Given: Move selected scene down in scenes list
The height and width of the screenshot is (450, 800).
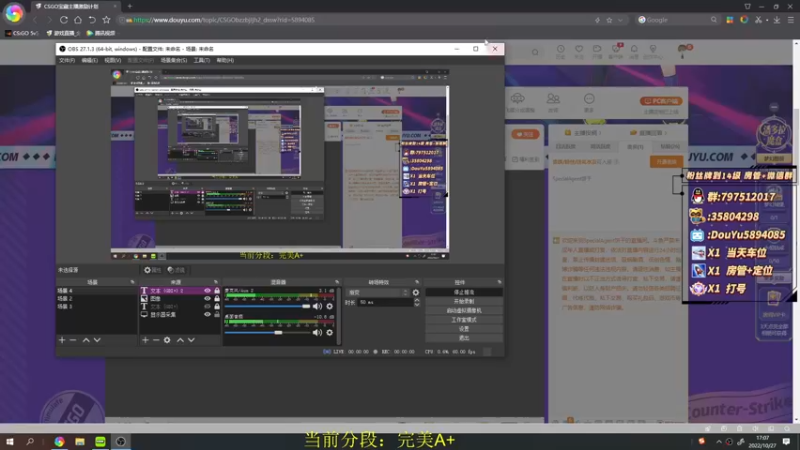Looking at the screenshot, I should 97,340.
